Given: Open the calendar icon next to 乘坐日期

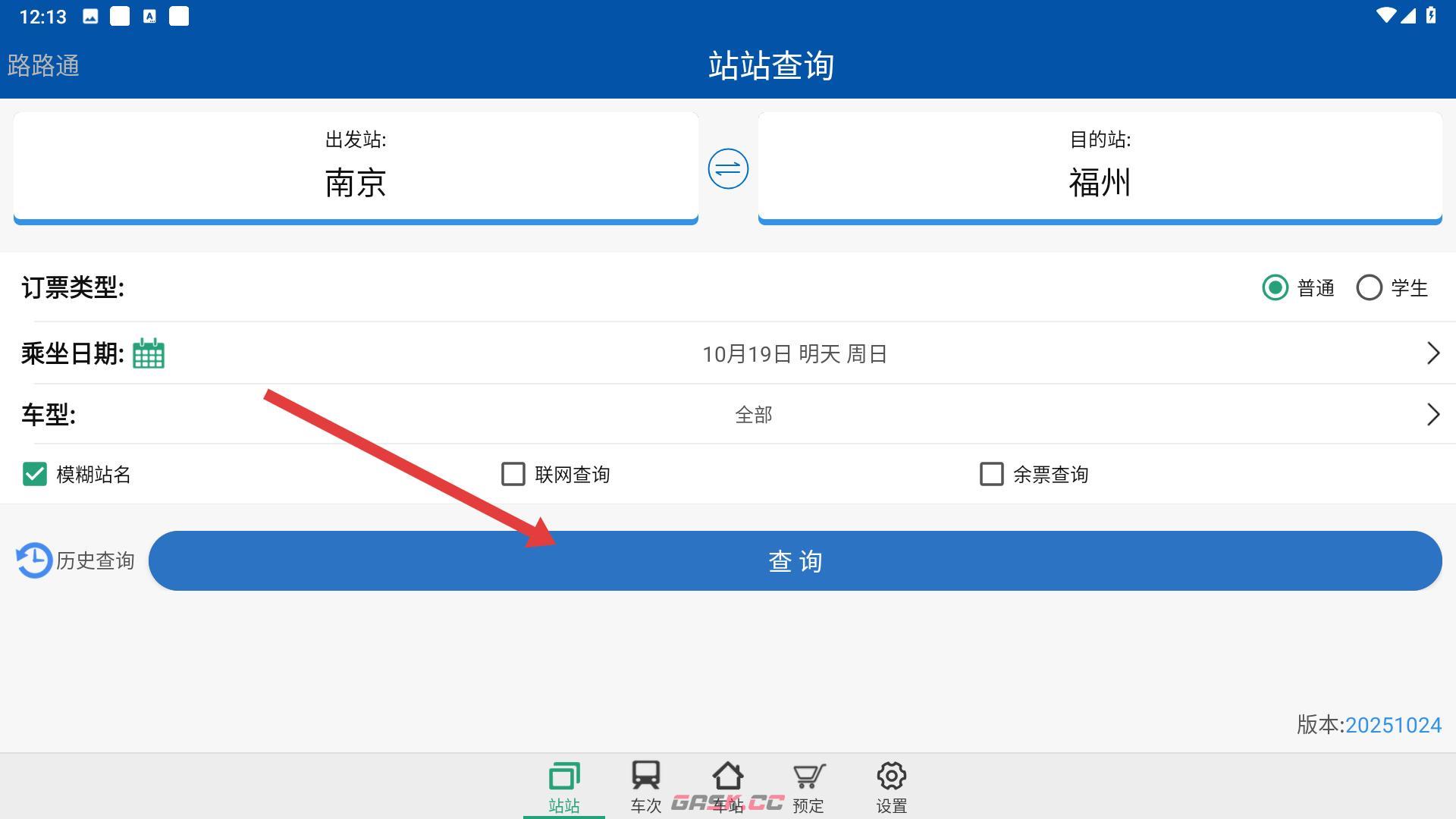Looking at the screenshot, I should 148,353.
